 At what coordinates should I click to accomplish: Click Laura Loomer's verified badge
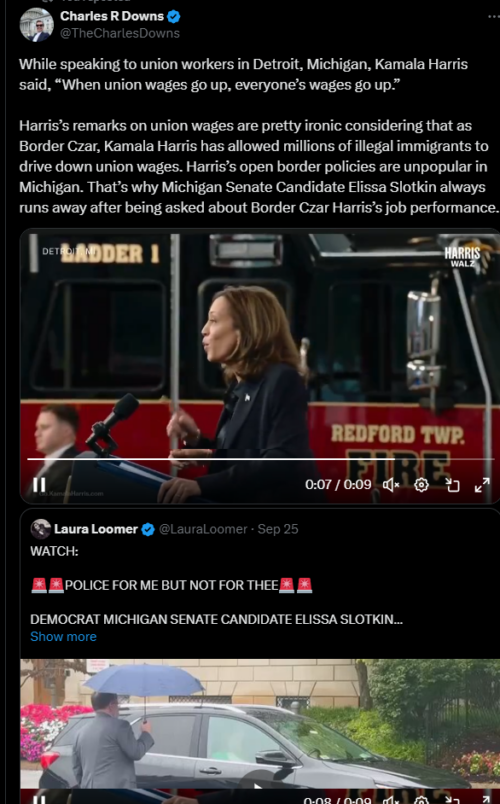coord(148,529)
